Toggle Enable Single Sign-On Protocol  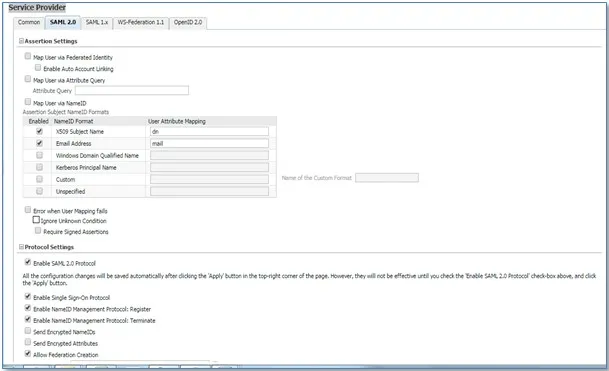(x=28, y=296)
